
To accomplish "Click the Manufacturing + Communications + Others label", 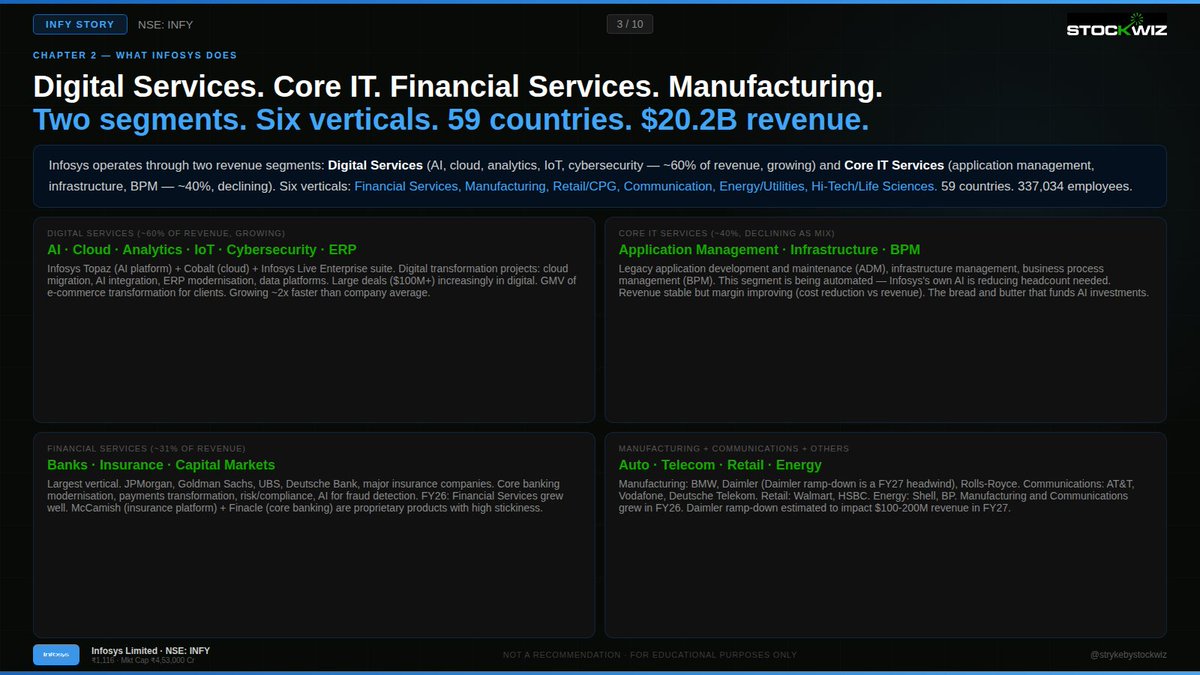I will click(734, 449).
